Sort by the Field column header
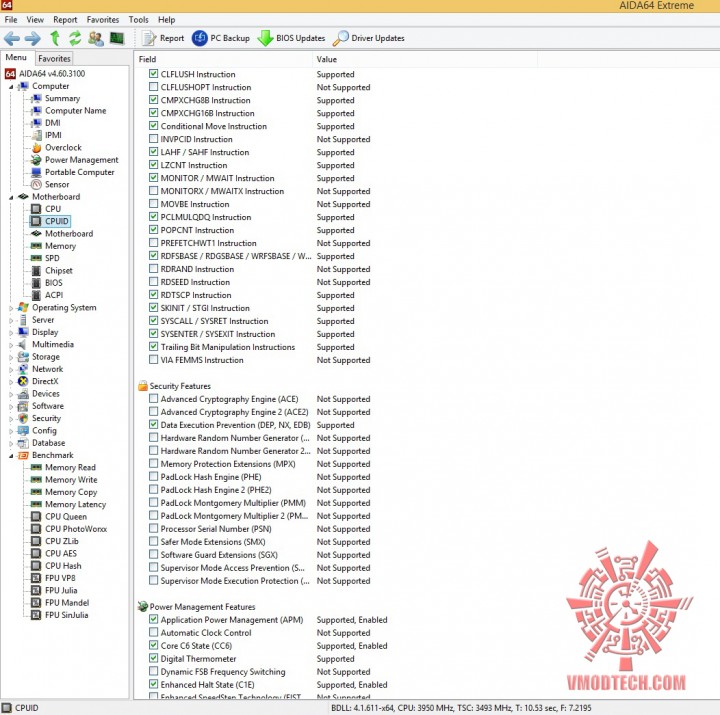Screen dimensions: 720x715 pyautogui.click(x=224, y=59)
